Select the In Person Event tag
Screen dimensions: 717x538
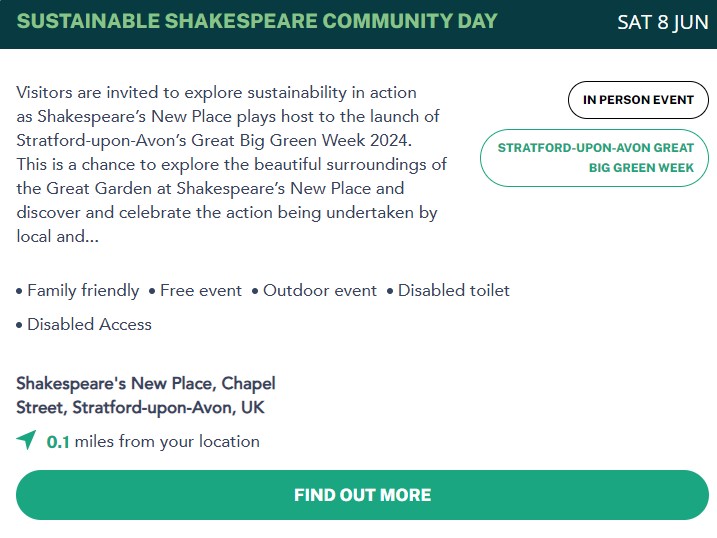coord(638,100)
